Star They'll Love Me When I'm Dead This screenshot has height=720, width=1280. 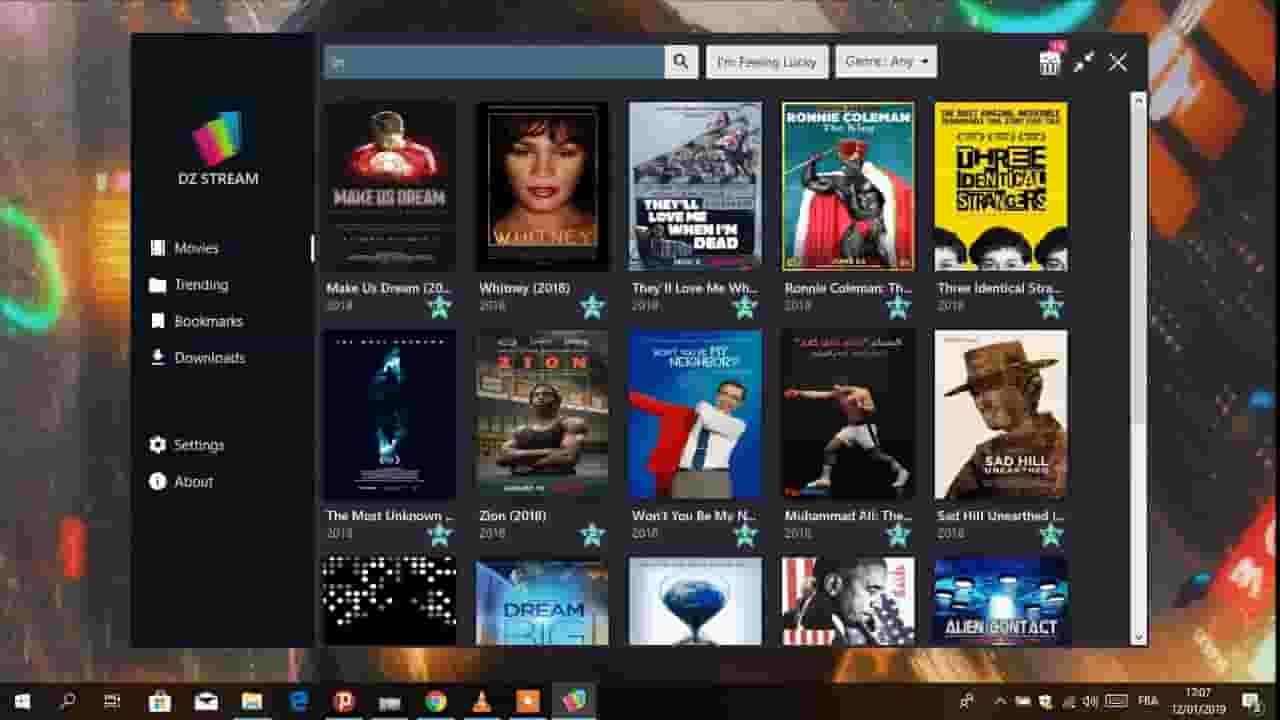tap(745, 306)
